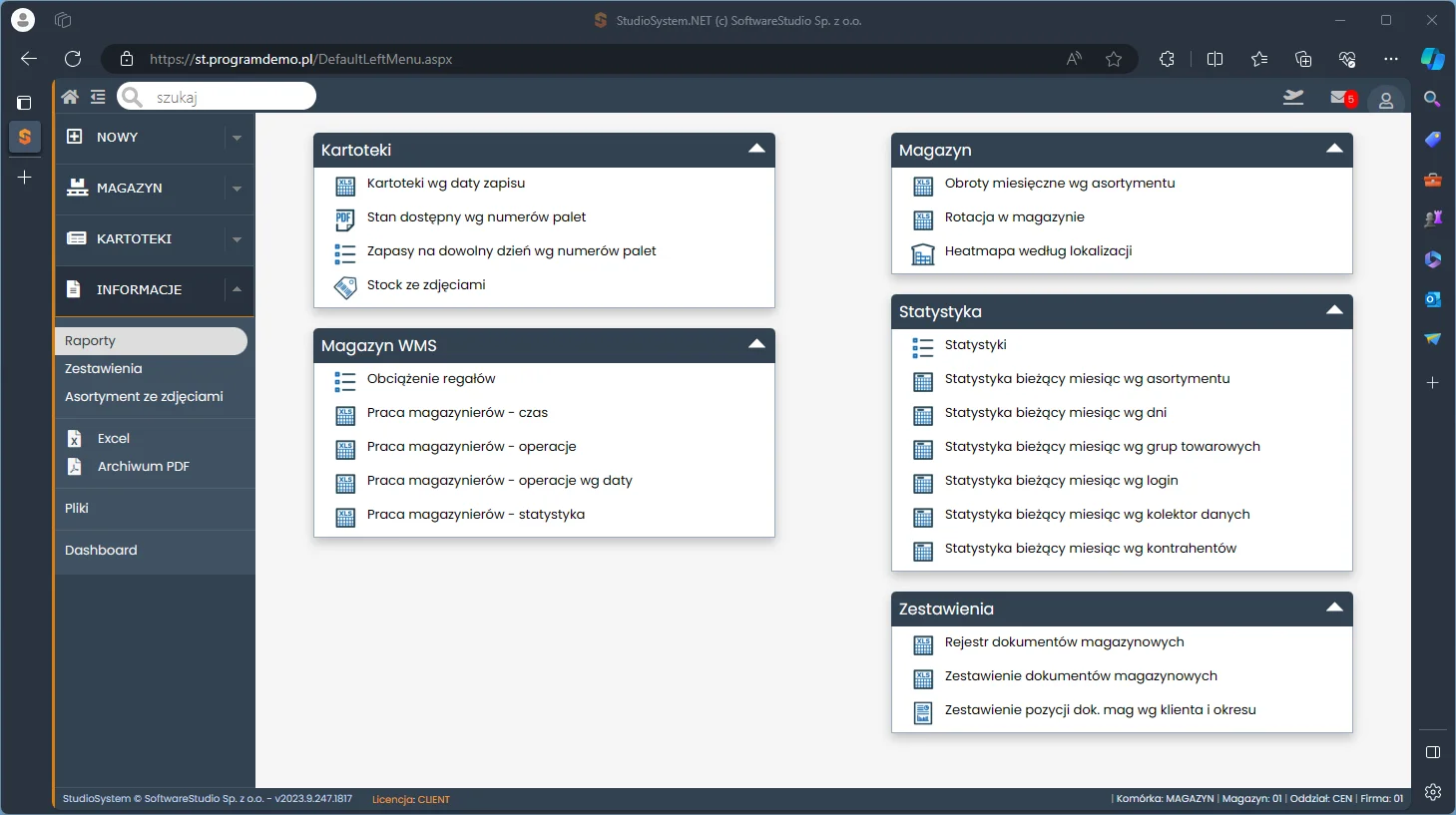Expand the NOWY menu dropdown arrow

tap(237, 138)
